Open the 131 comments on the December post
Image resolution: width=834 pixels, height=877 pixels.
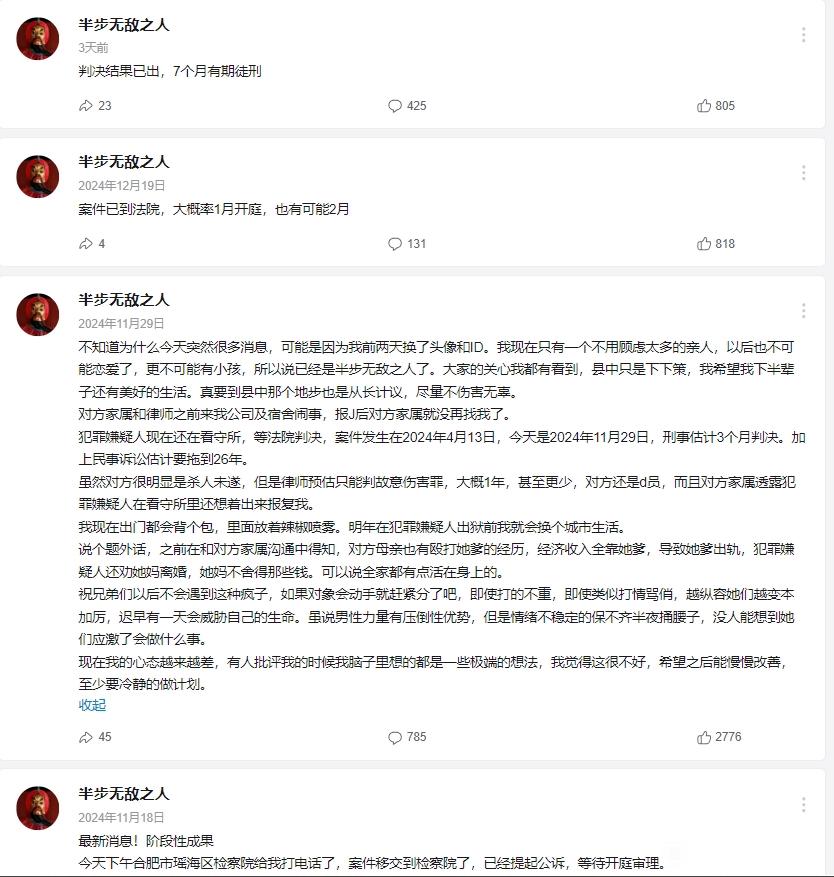click(x=407, y=244)
